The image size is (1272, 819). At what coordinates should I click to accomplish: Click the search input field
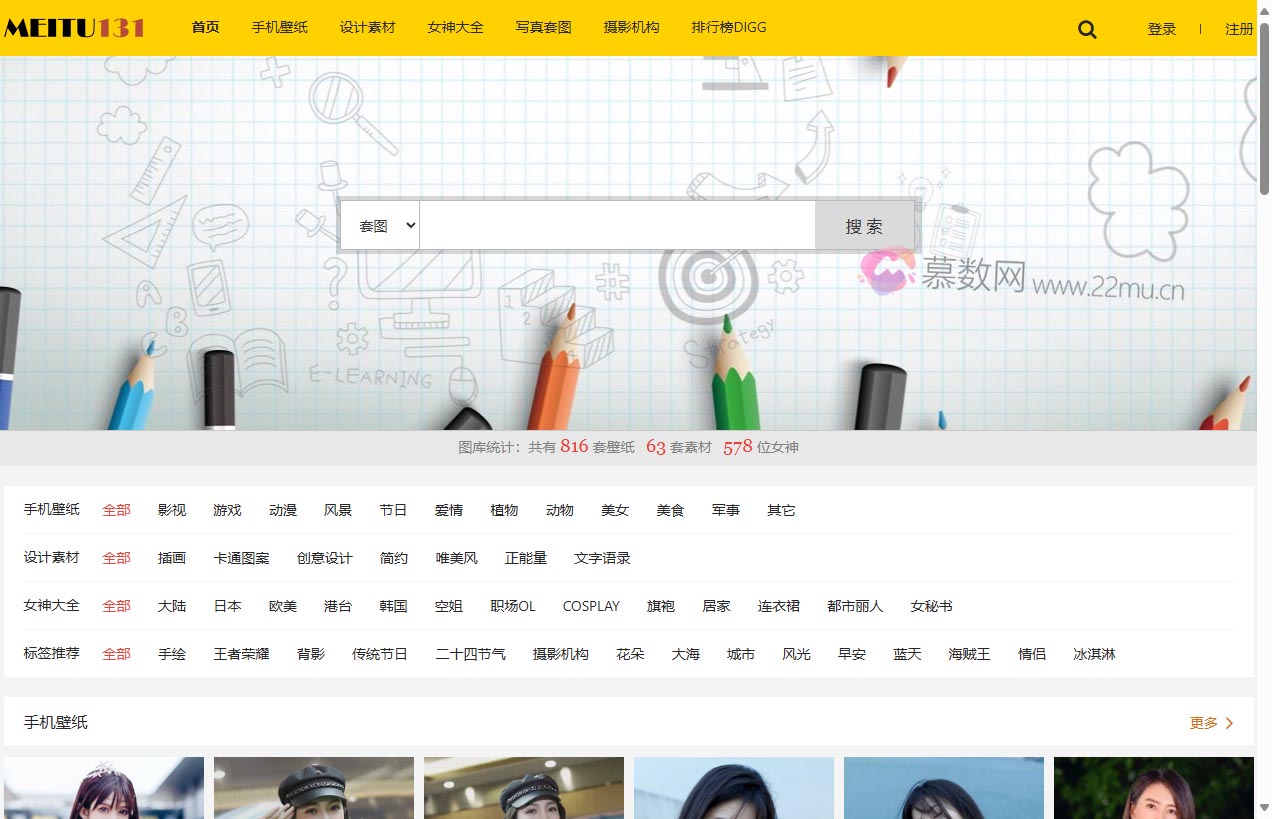click(x=617, y=225)
